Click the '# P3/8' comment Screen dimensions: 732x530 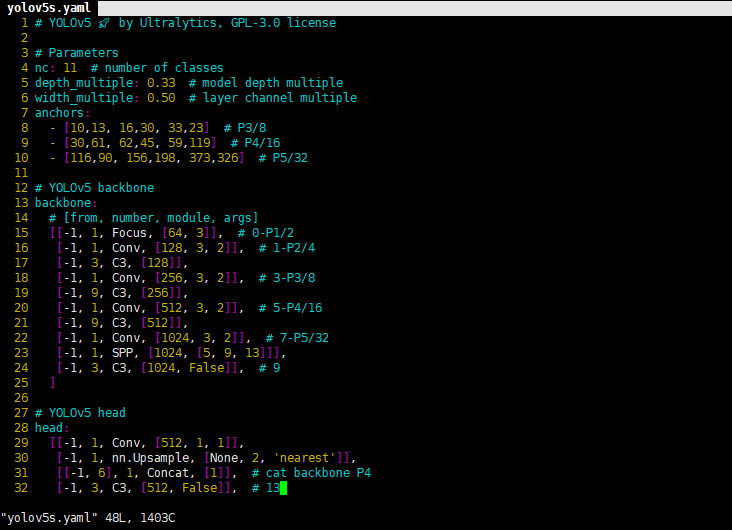click(x=245, y=127)
